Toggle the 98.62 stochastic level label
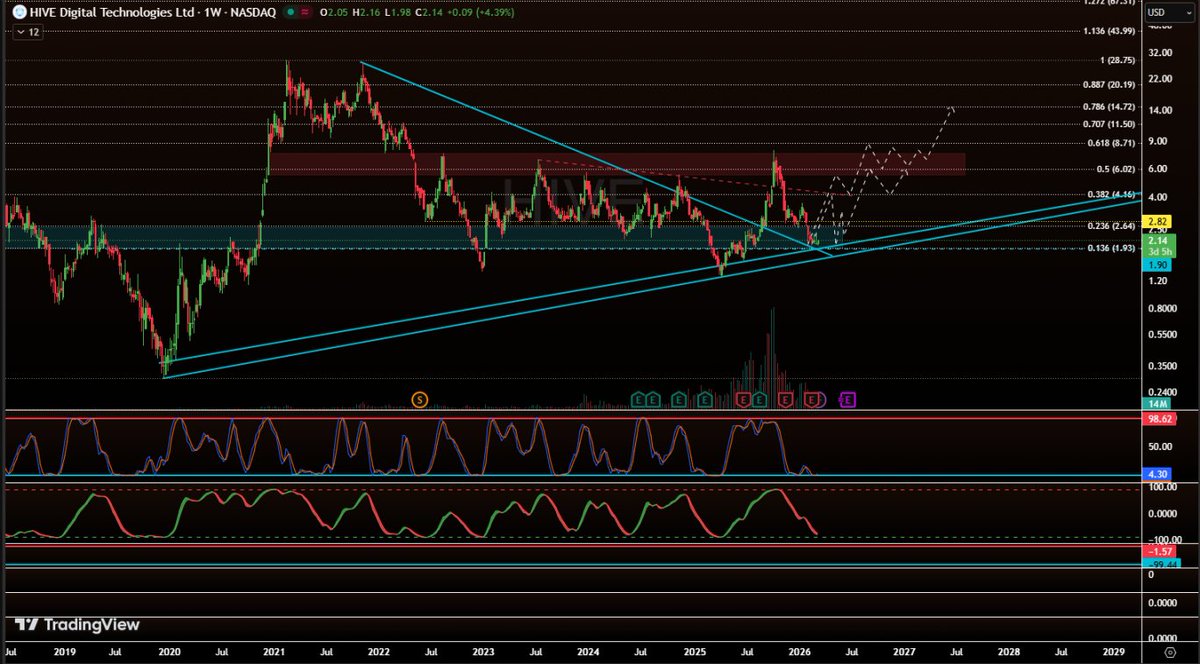 tap(1157, 419)
